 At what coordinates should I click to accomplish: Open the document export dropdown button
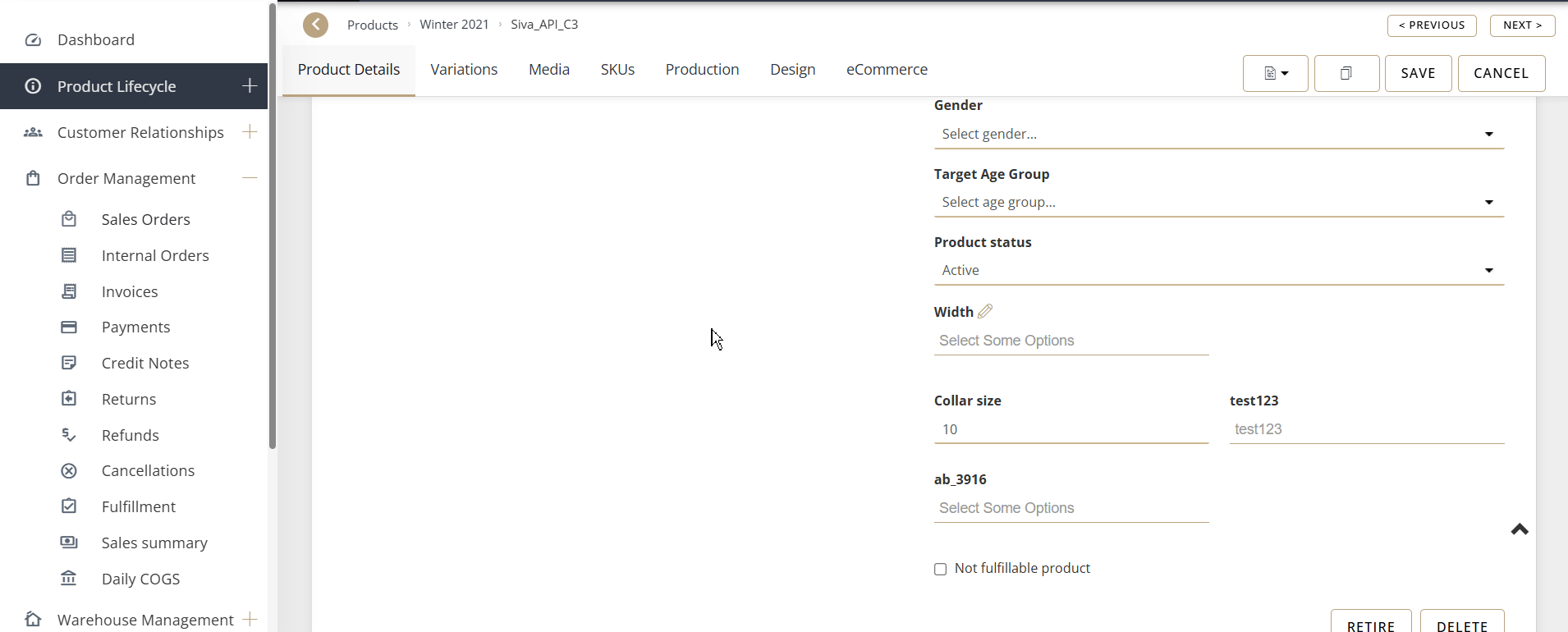click(1275, 73)
